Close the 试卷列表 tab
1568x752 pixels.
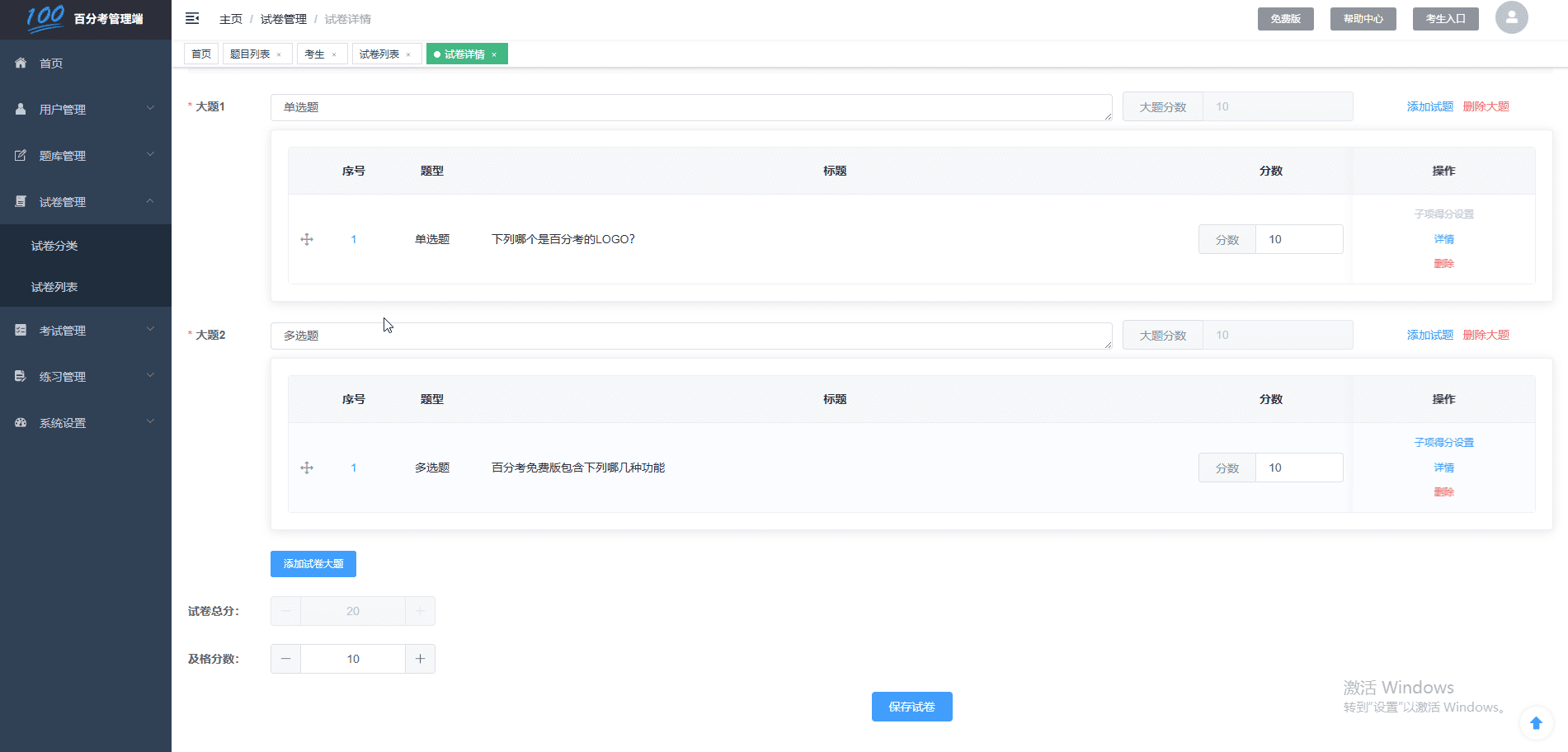tap(408, 54)
